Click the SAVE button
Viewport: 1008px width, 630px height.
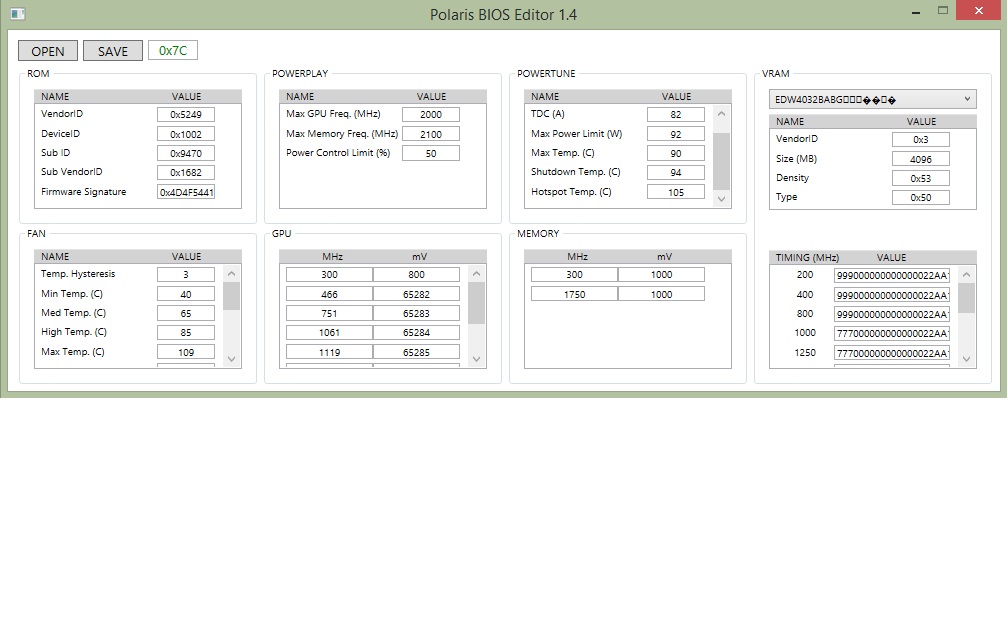click(x=112, y=51)
